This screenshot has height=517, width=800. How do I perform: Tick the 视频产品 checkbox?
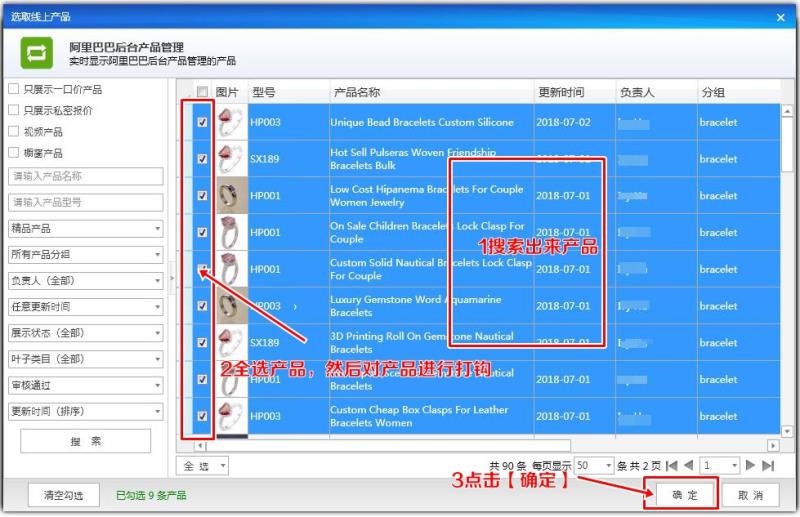coord(14,131)
